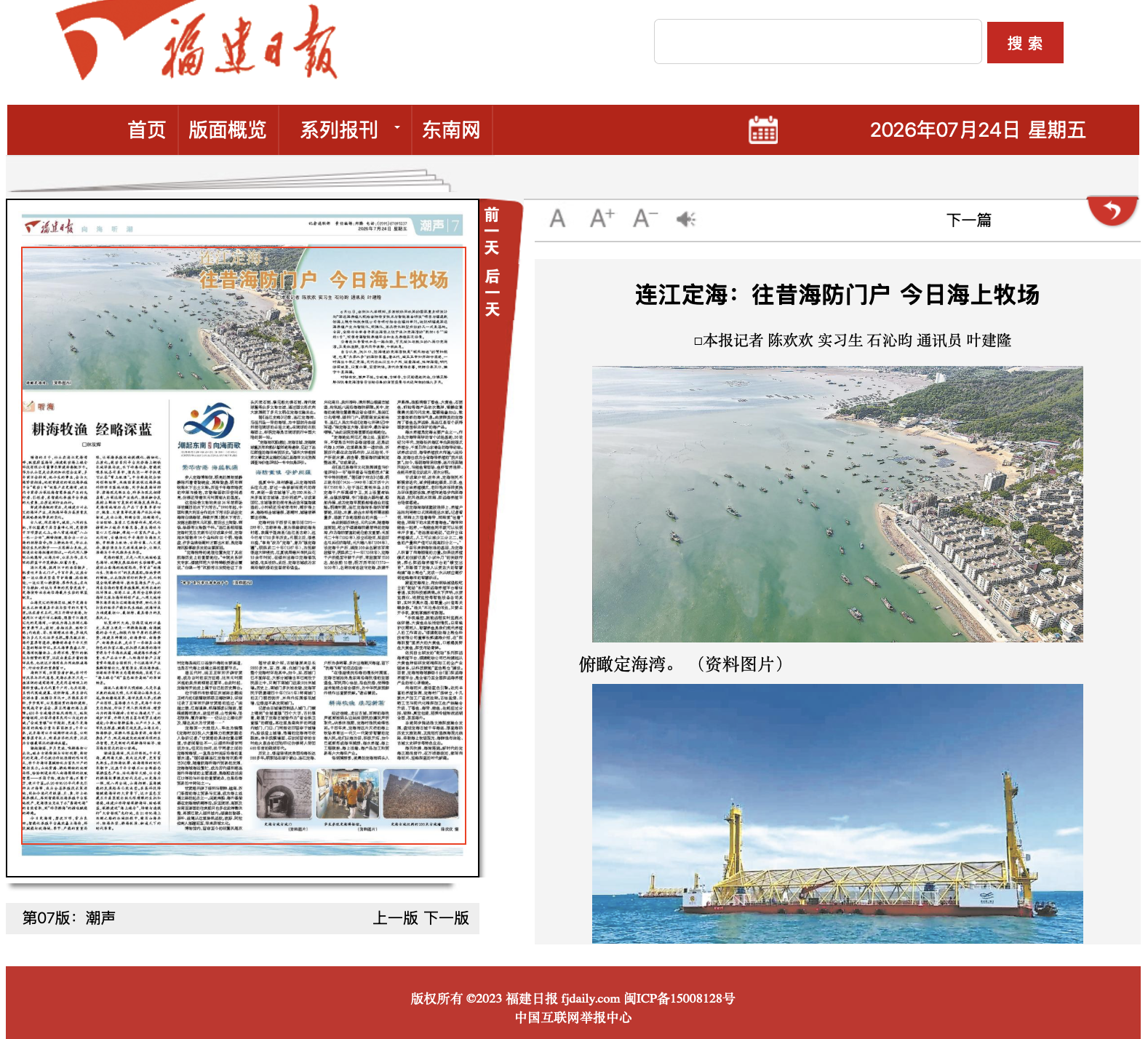This screenshot has height=1039, width=1148.
Task: Increase article font size with A+
Action: point(602,218)
